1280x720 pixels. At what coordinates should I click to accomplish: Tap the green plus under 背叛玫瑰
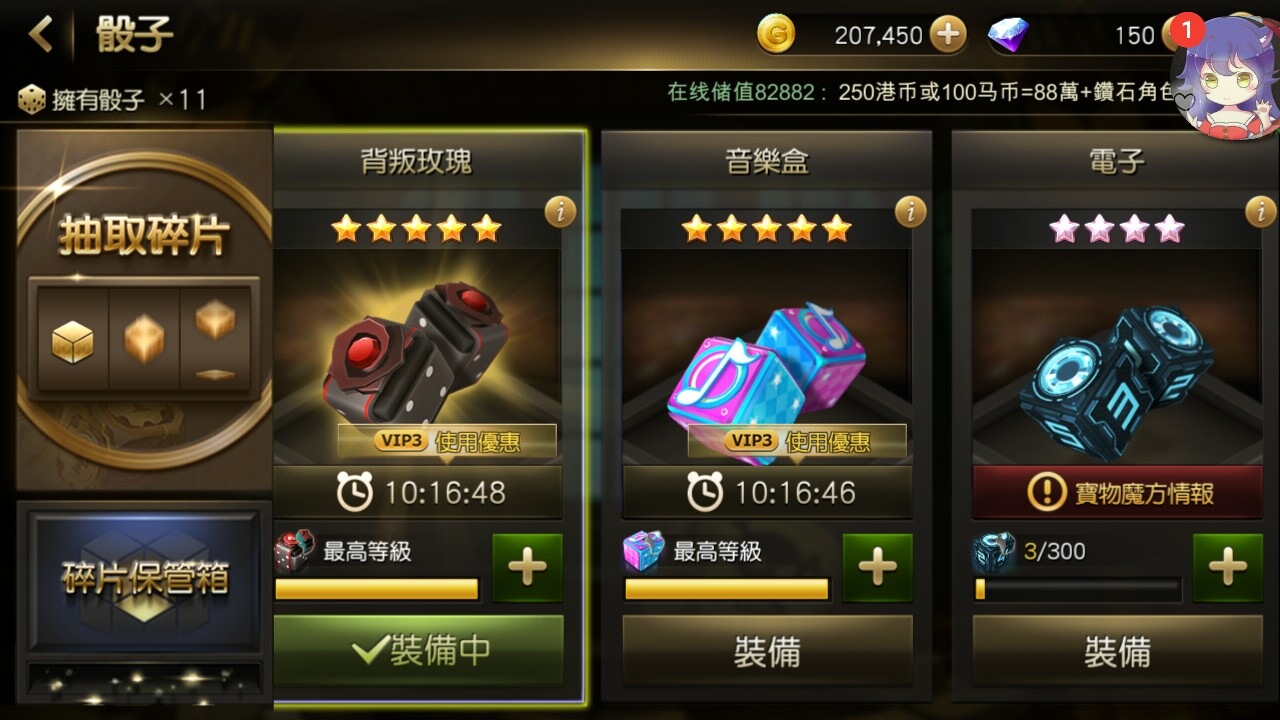click(x=527, y=568)
